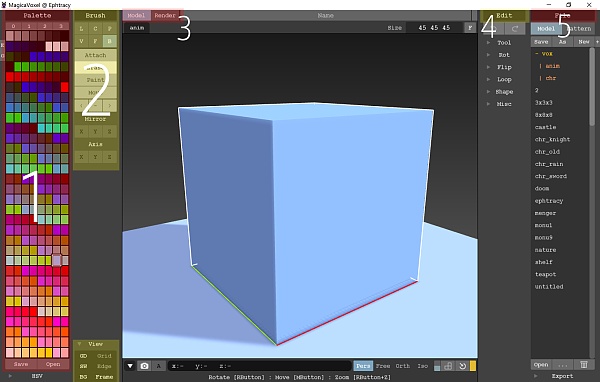Switch to the Render tab
This screenshot has width=600, height=382.
coord(165,15)
